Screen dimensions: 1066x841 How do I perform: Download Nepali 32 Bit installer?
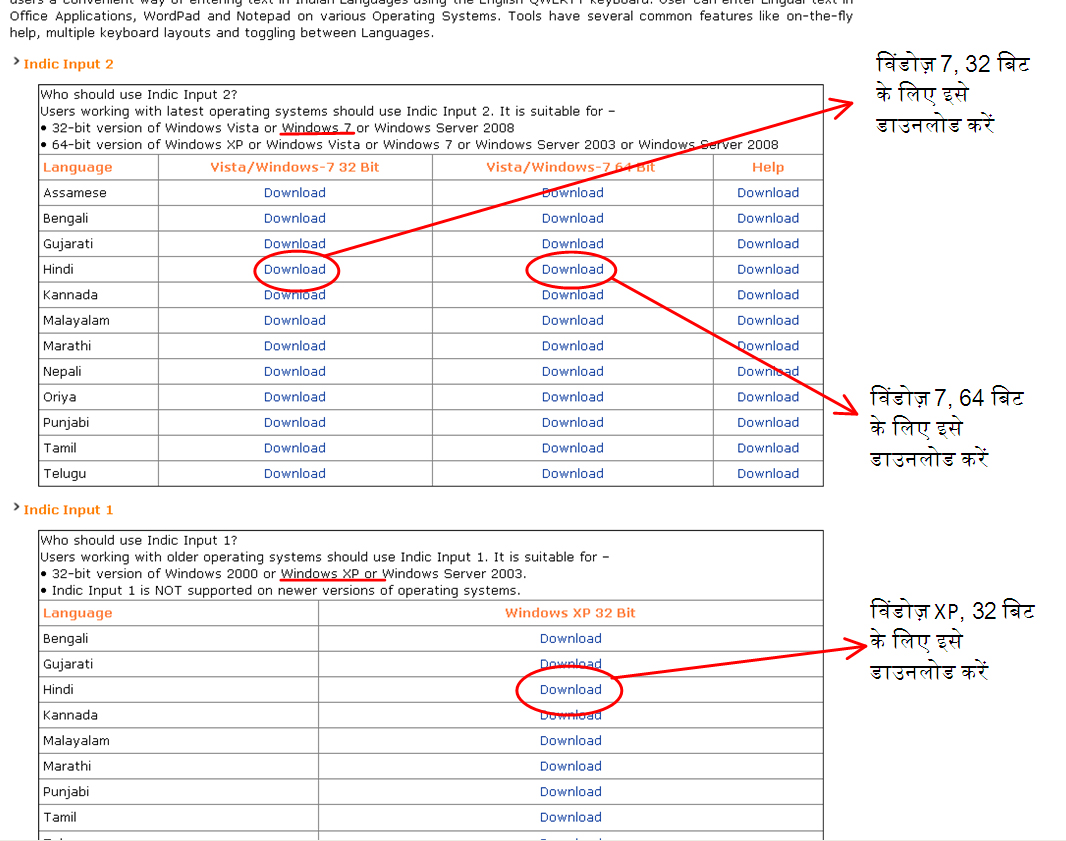(x=294, y=371)
